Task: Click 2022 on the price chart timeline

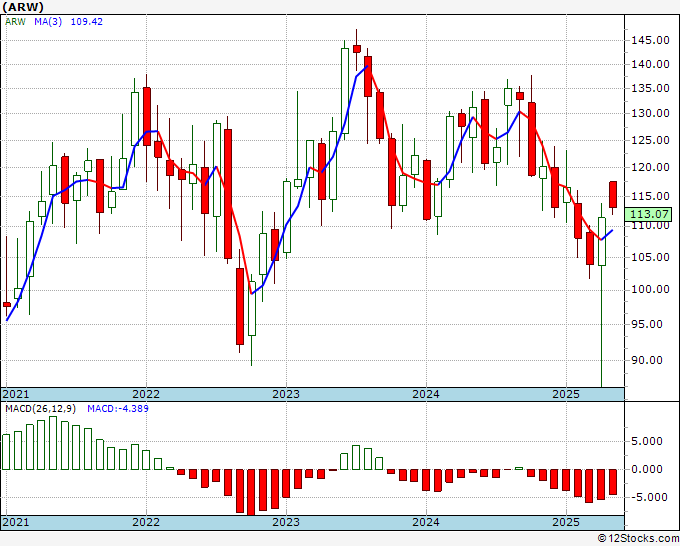Action: [146, 394]
